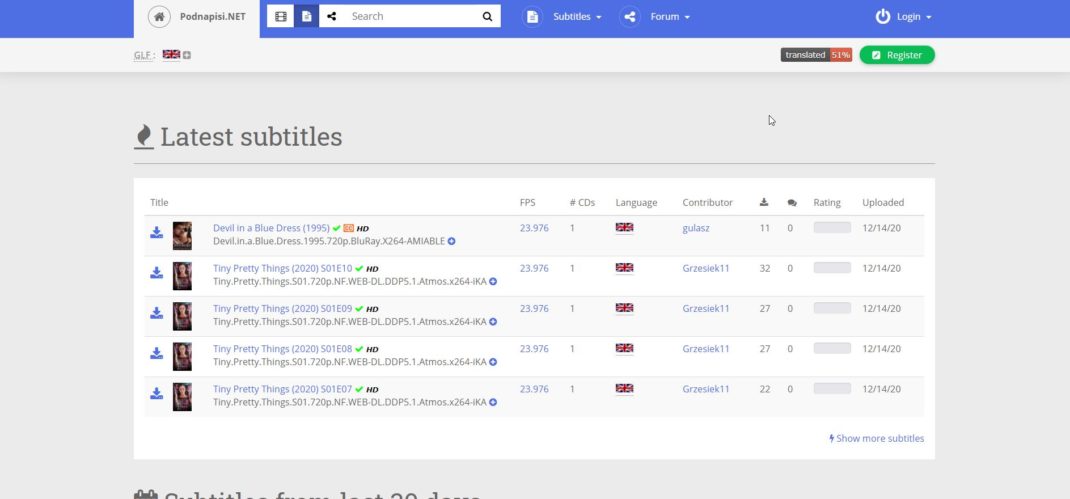Select the subtitle file search mode icon
Screen dimensions: 1070x499
(306, 16)
